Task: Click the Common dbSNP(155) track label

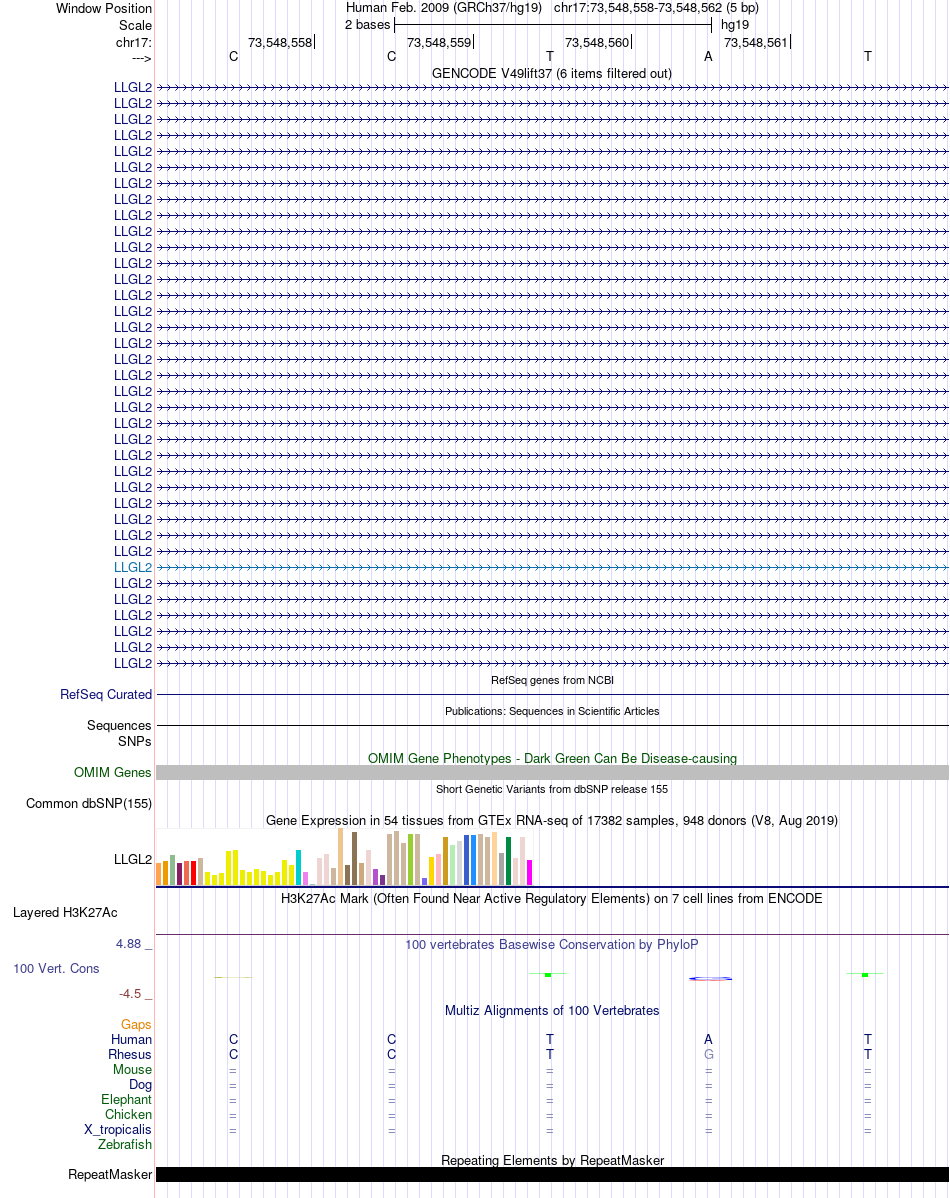Action: pyautogui.click(x=89, y=804)
